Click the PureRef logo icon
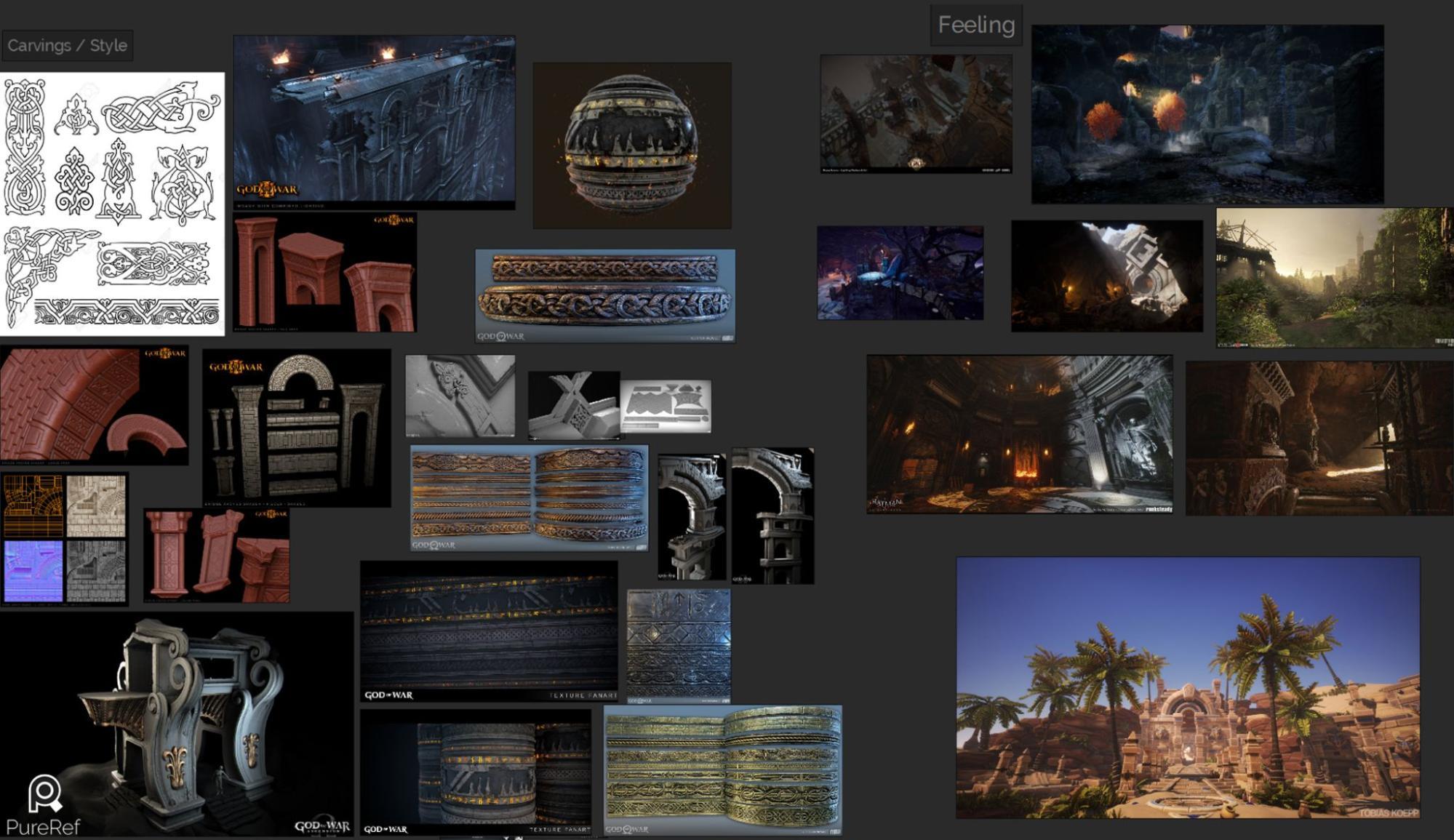This screenshot has width=1454, height=840. pos(44,793)
